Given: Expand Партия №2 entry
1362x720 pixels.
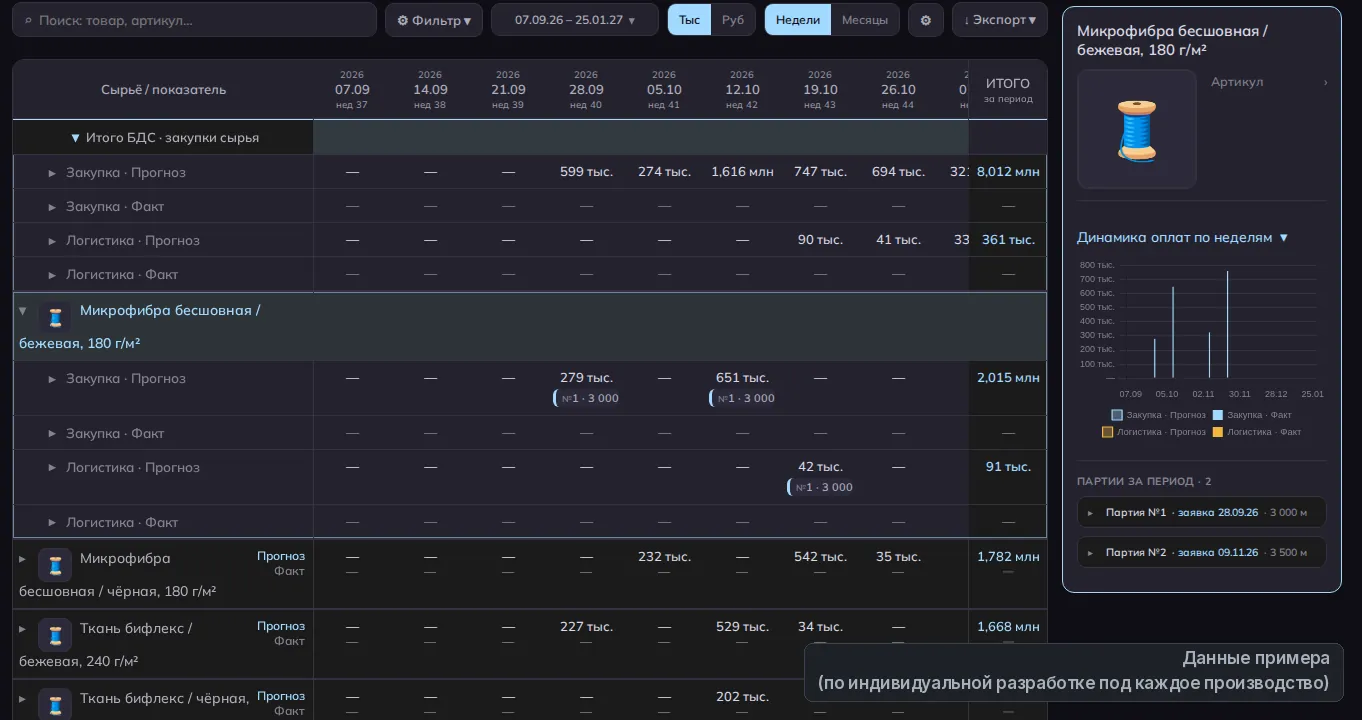Looking at the screenshot, I should click(x=1201, y=552).
